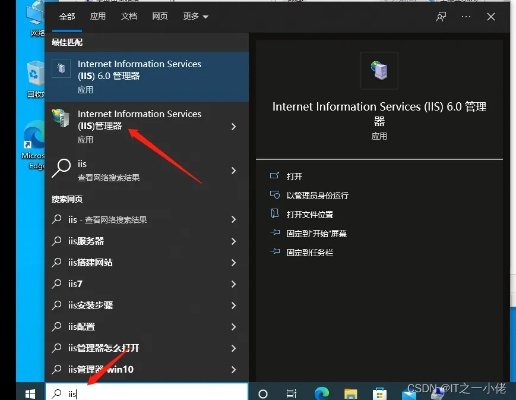Viewport: 516px width, 400px height.
Task: Click in the taskbar search input field
Action: tap(147, 393)
